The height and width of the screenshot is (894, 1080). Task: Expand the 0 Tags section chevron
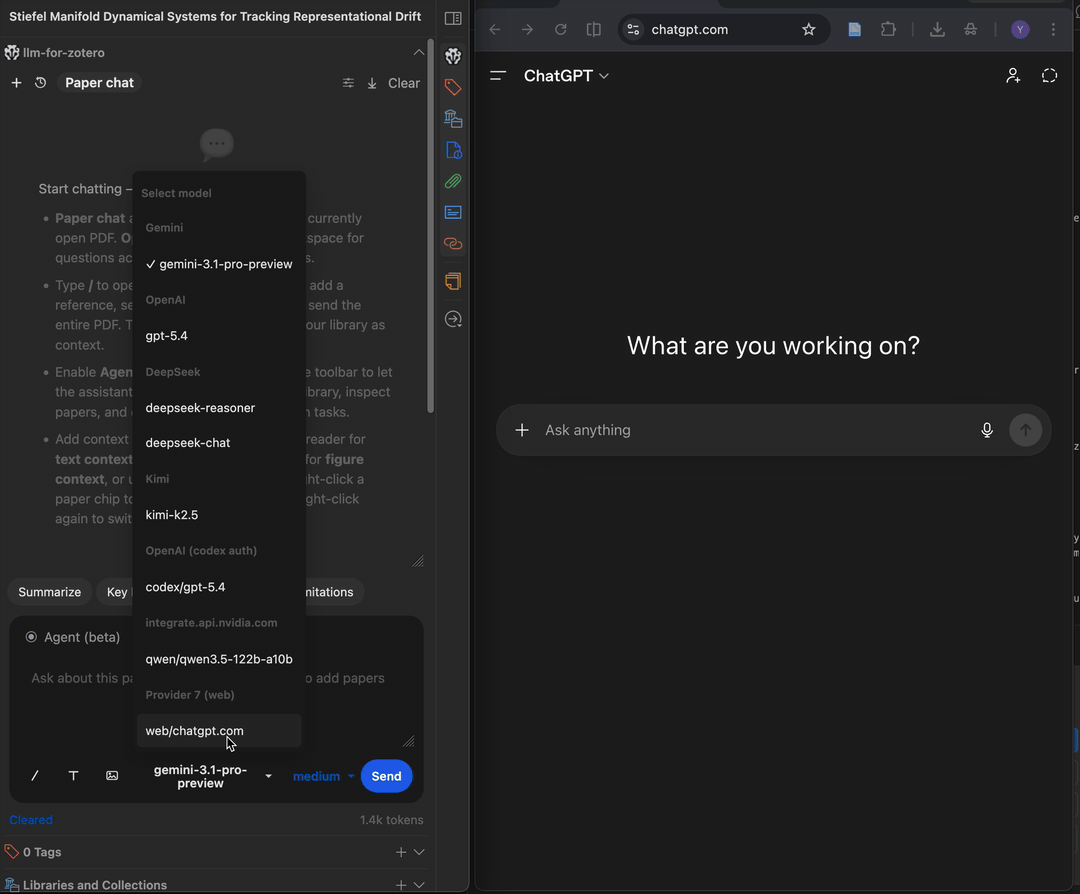[x=419, y=852]
